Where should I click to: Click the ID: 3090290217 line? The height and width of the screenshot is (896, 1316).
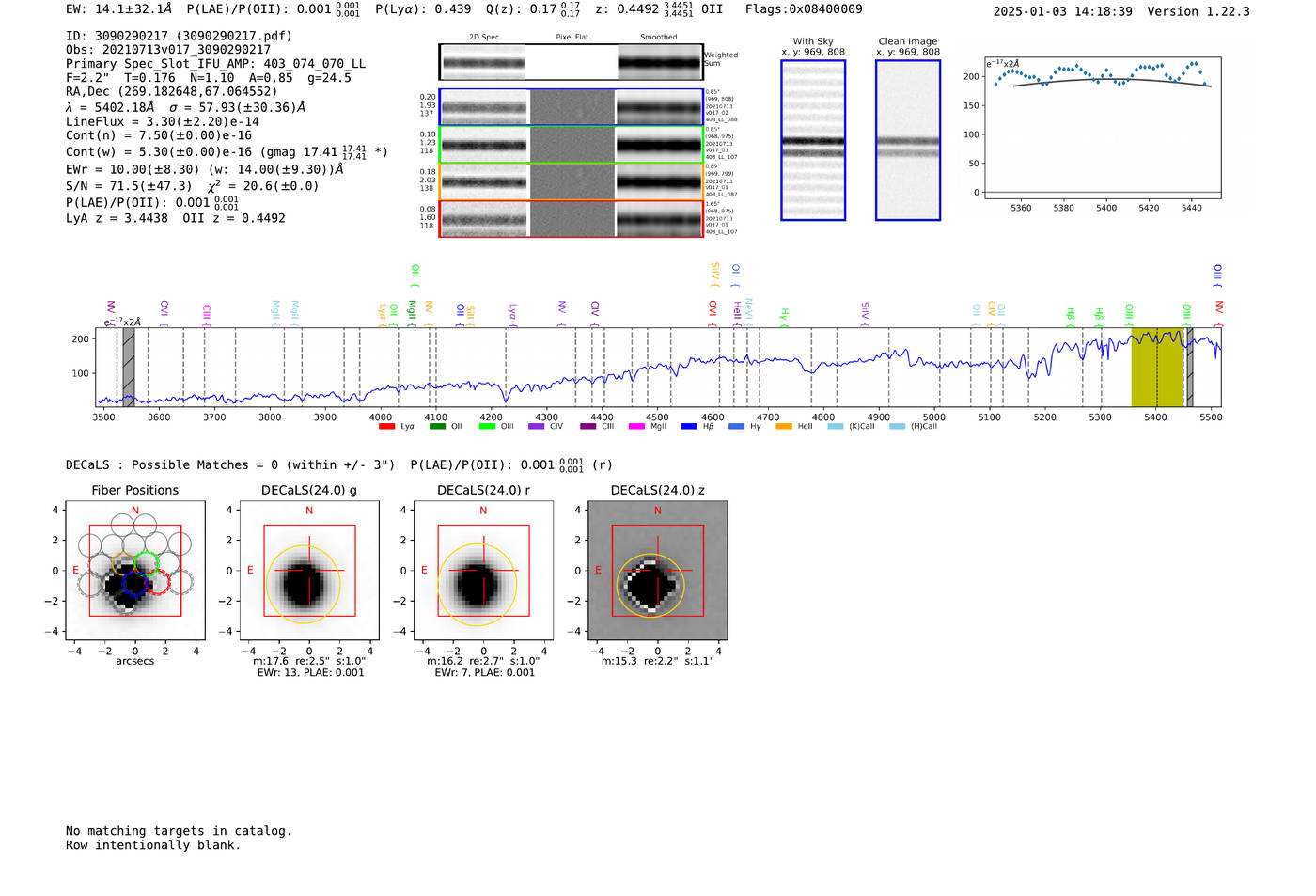[179, 36]
